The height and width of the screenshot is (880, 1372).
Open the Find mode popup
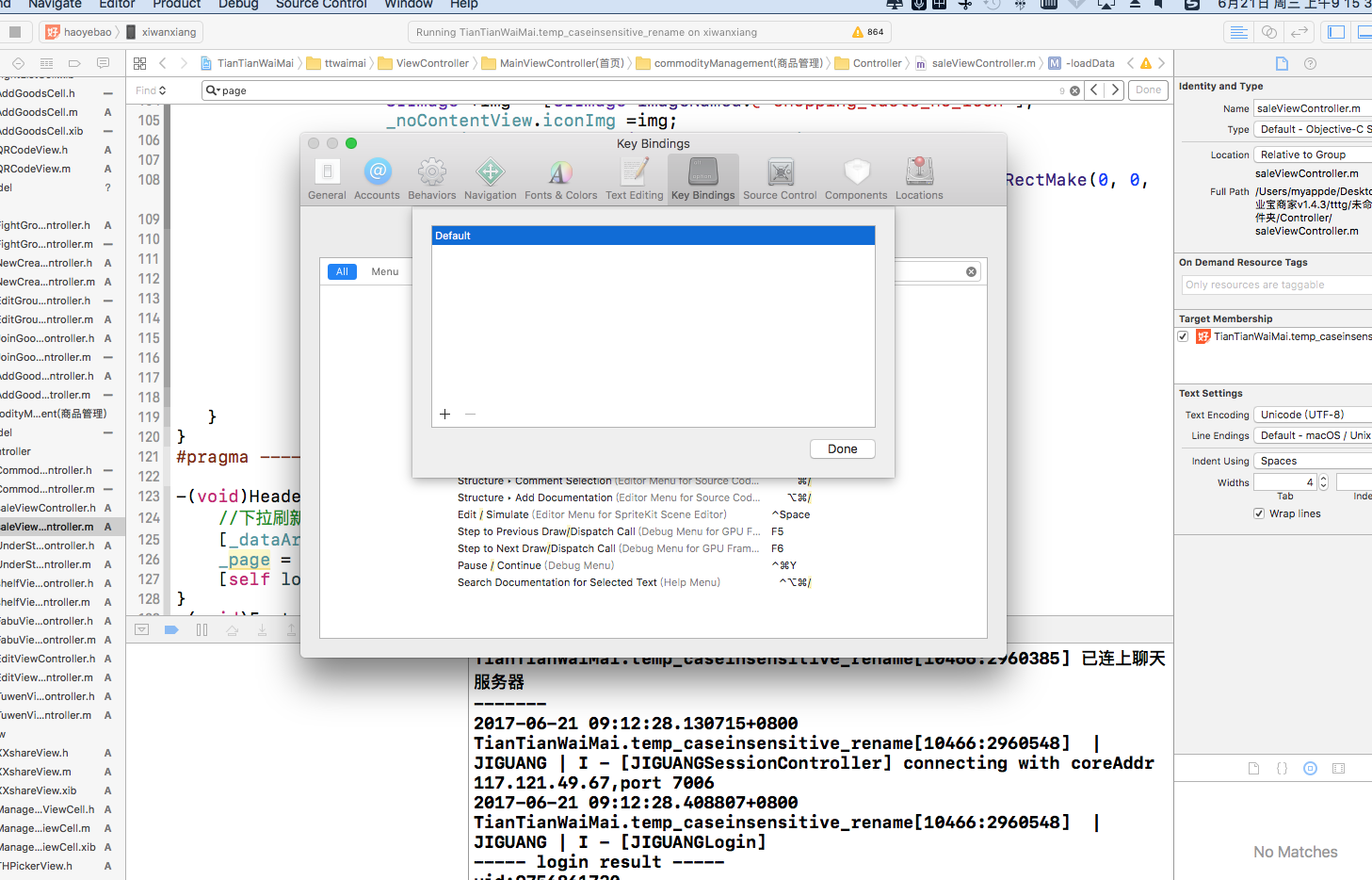point(151,90)
